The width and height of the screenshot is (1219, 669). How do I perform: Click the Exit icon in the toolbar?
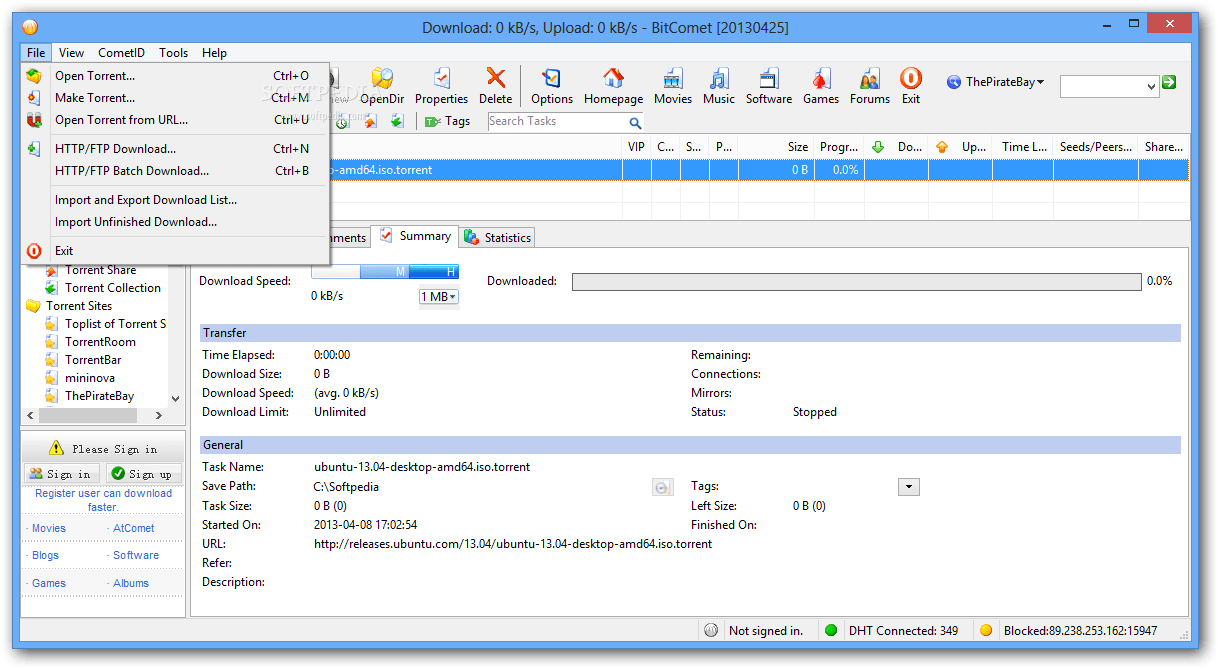click(910, 85)
